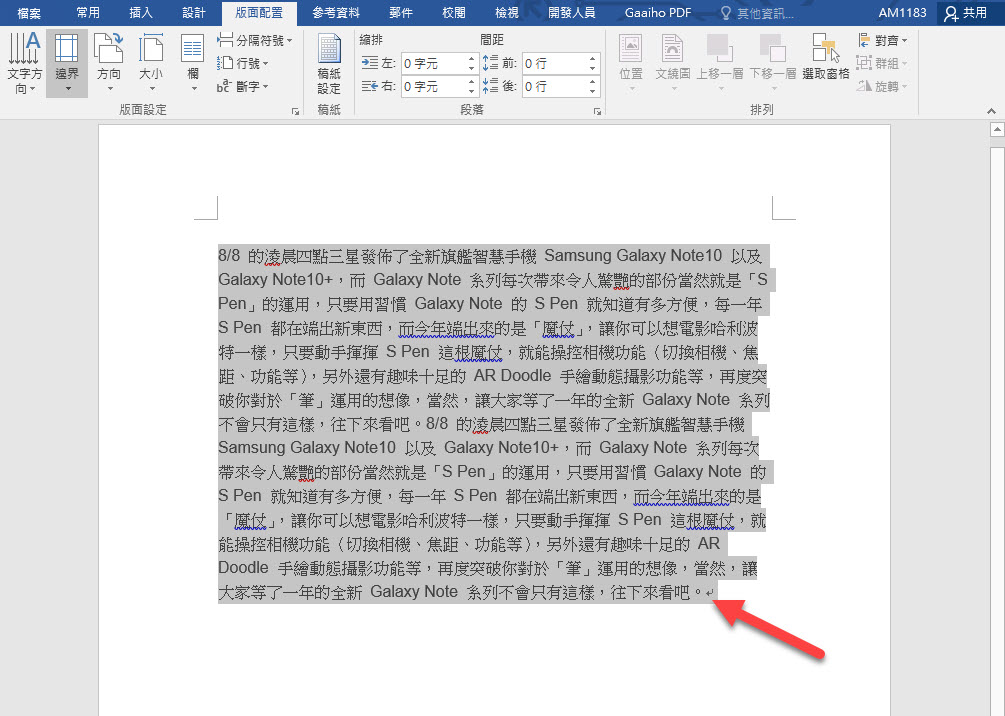Open the 版面設定 dialog launcher
This screenshot has width=1005, height=716.
click(x=295, y=112)
